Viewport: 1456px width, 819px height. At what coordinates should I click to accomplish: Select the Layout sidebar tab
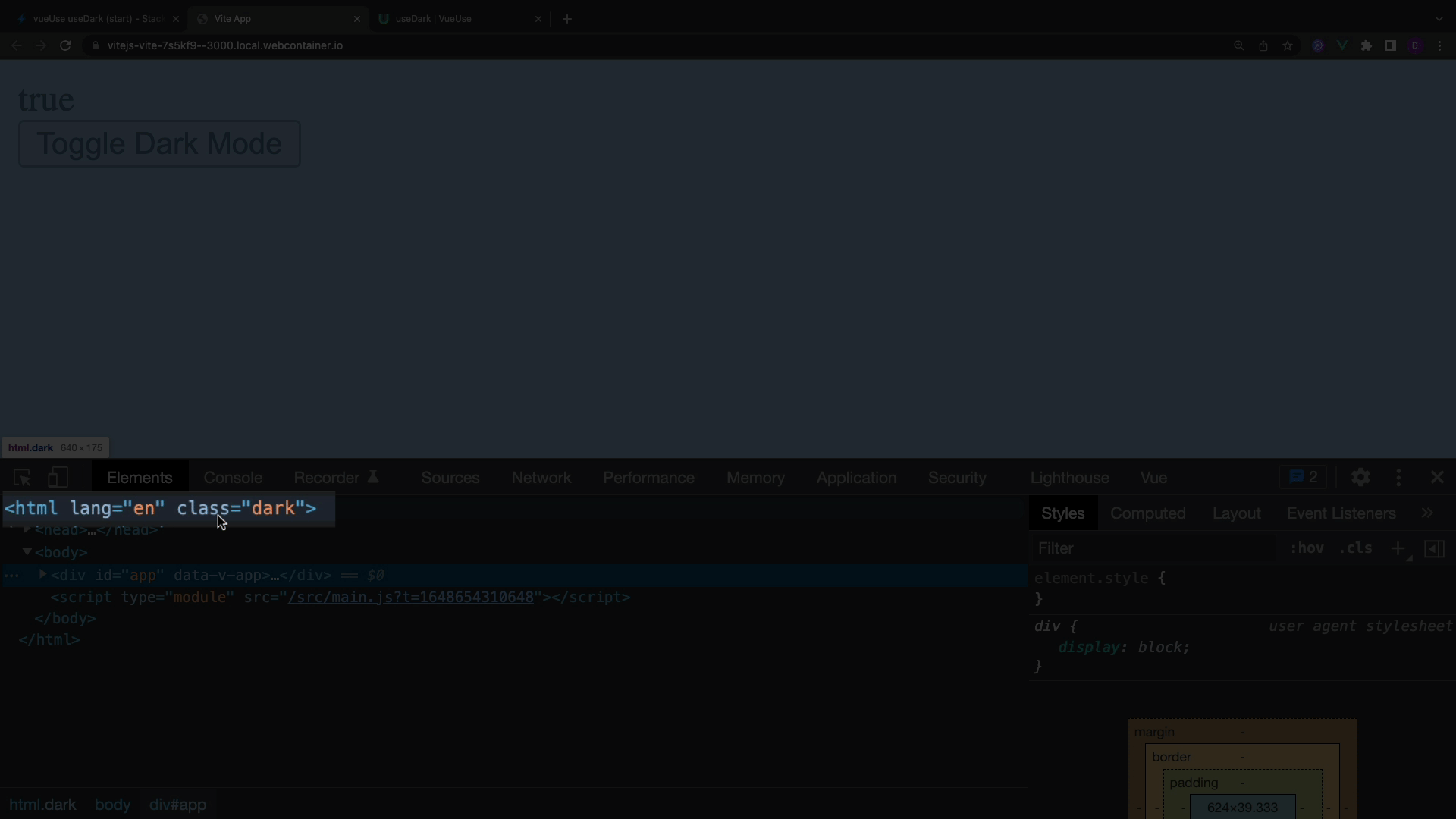pos(1237,513)
